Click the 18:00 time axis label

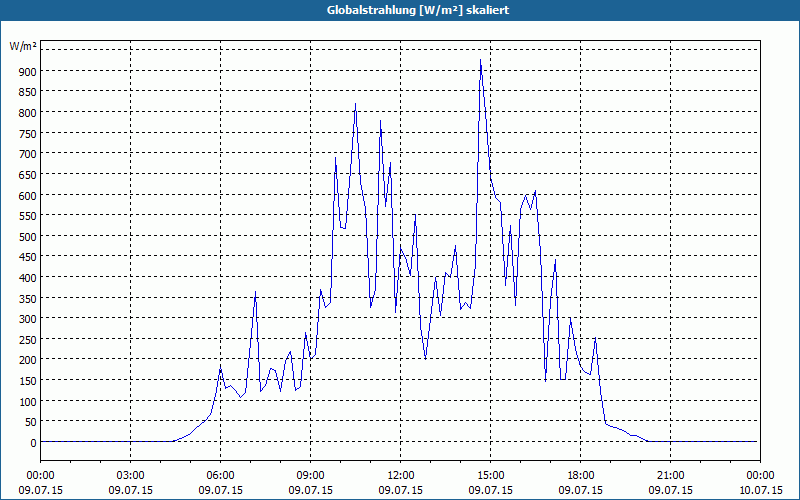[x=581, y=476]
